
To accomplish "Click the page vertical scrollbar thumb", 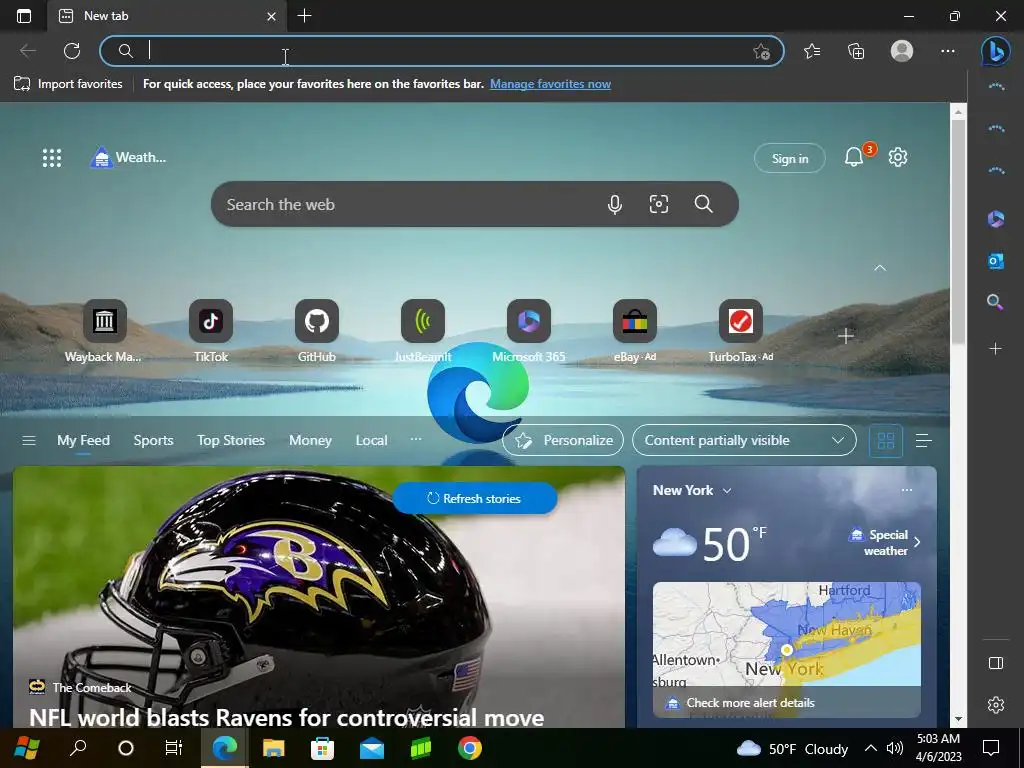I will (x=958, y=232).
